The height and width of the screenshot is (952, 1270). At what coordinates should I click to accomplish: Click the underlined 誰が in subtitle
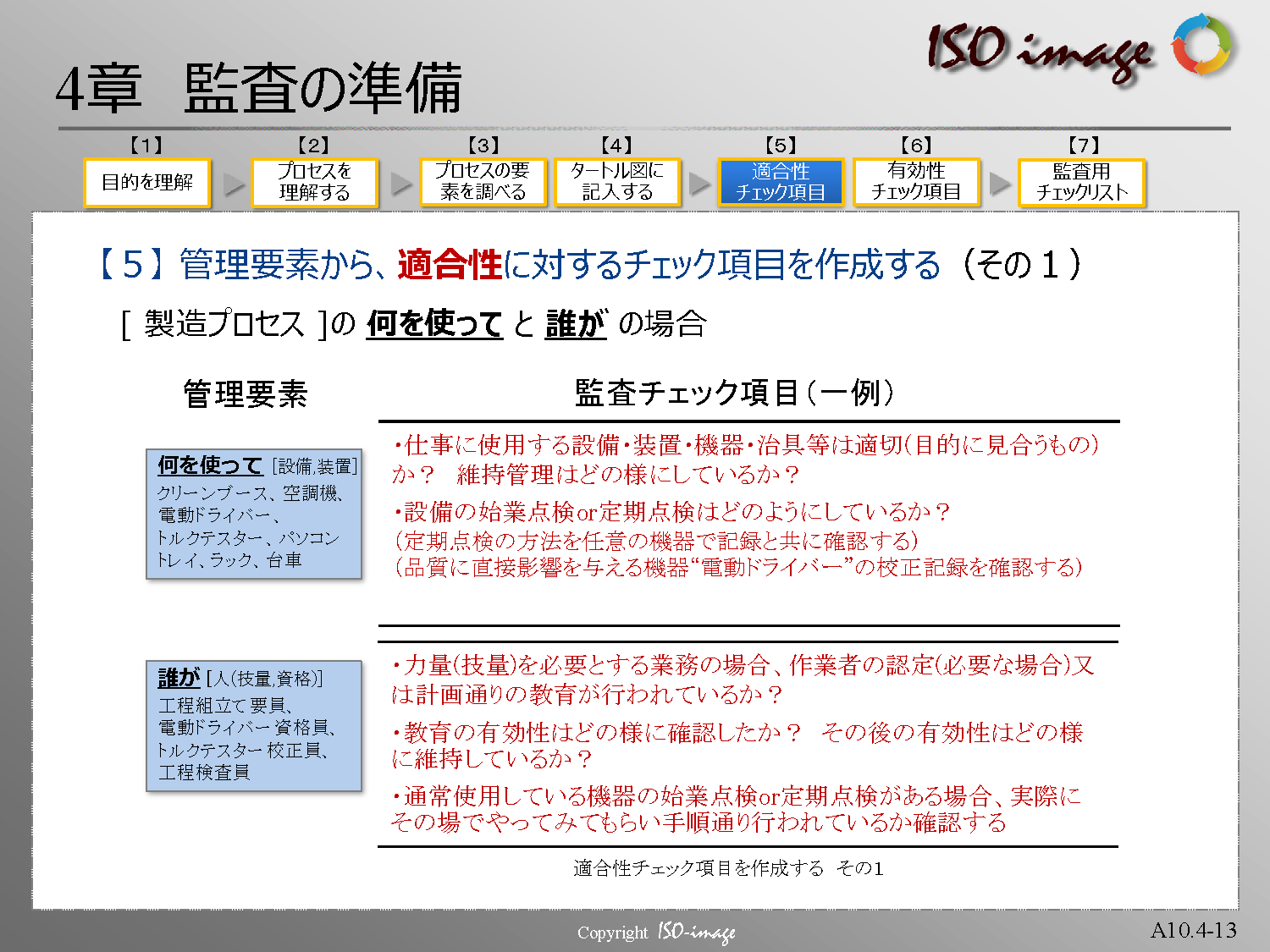(x=576, y=323)
